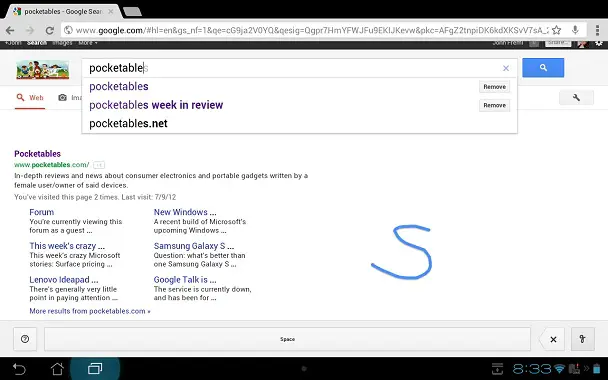This screenshot has height=380, width=608.
Task: Reload the page with the refresh icon
Action: point(49,30)
